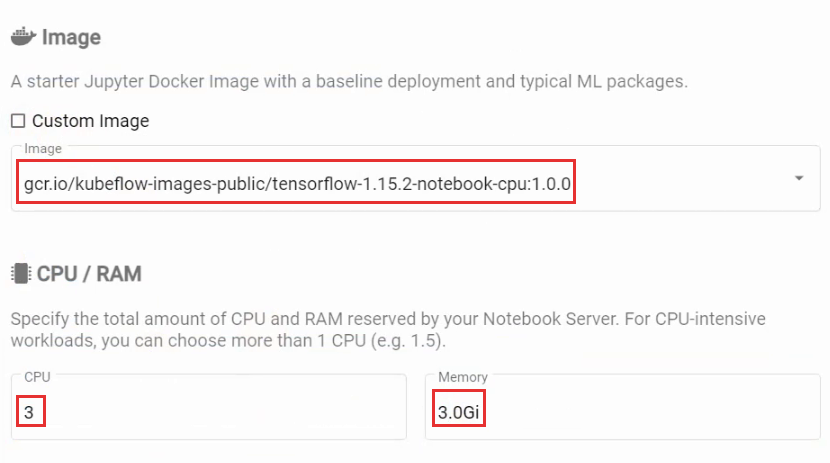Click the e.g. 1.5 example text
The width and height of the screenshot is (830, 463).
pyautogui.click(x=408, y=340)
